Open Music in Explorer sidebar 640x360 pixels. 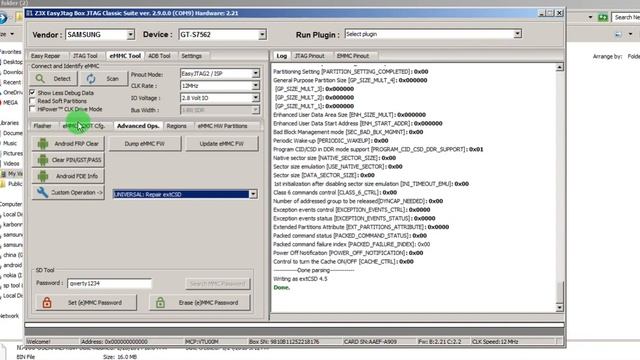[x=10, y=143]
